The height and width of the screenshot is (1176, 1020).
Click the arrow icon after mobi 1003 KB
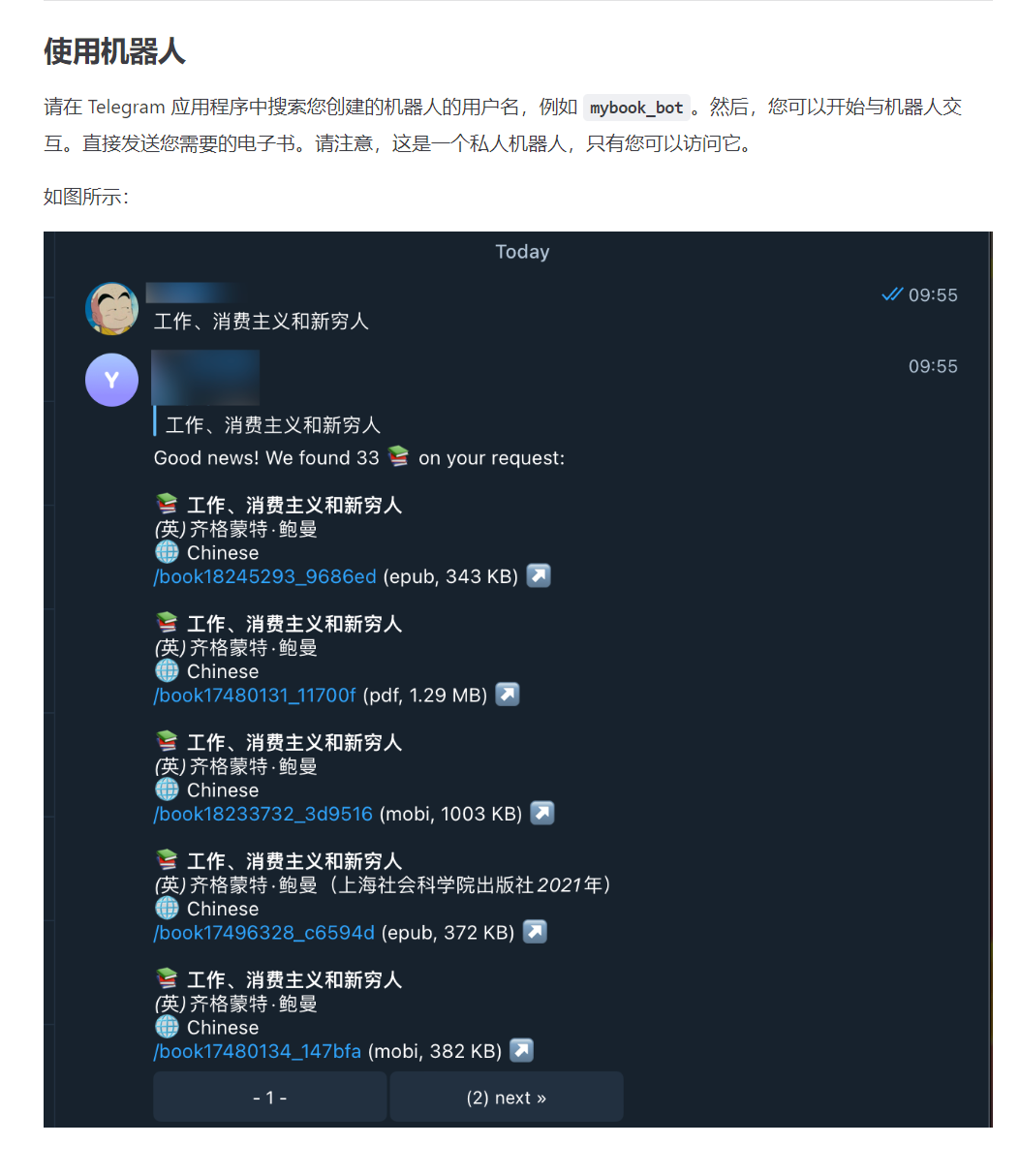click(542, 813)
